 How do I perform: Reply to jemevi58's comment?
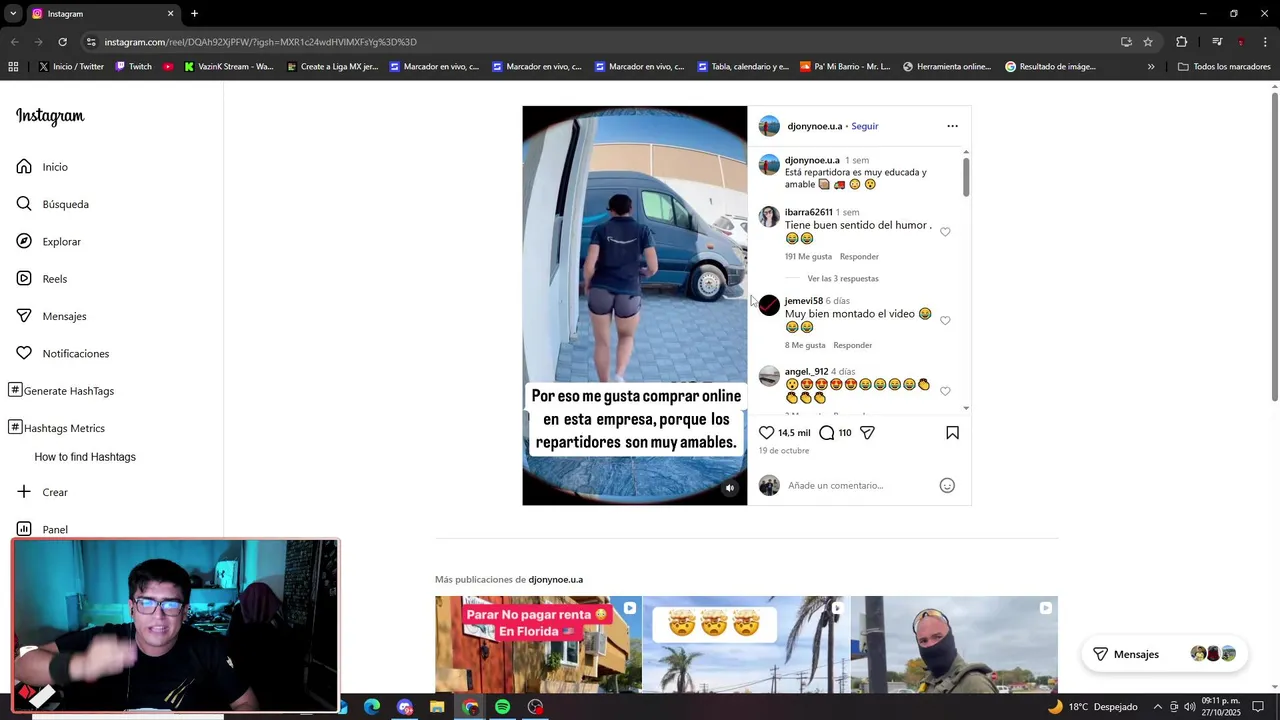point(853,345)
